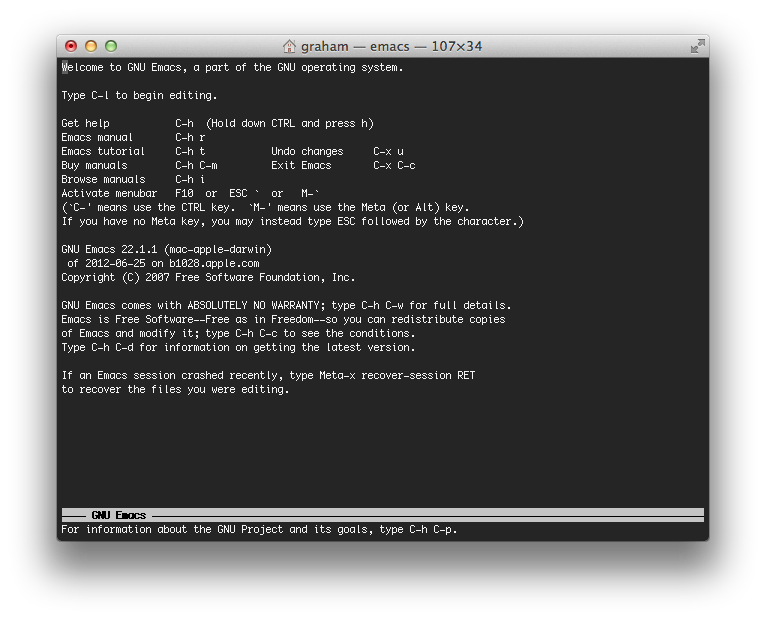Click the 'C-x C-c' key binding text
766x620 pixels.
coord(394,165)
